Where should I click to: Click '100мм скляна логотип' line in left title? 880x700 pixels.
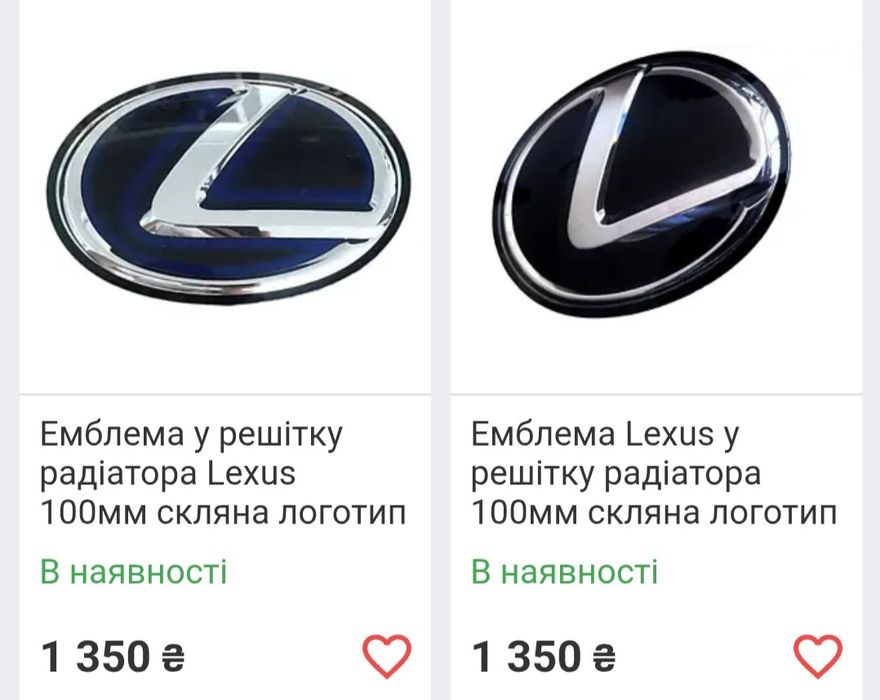pos(223,512)
